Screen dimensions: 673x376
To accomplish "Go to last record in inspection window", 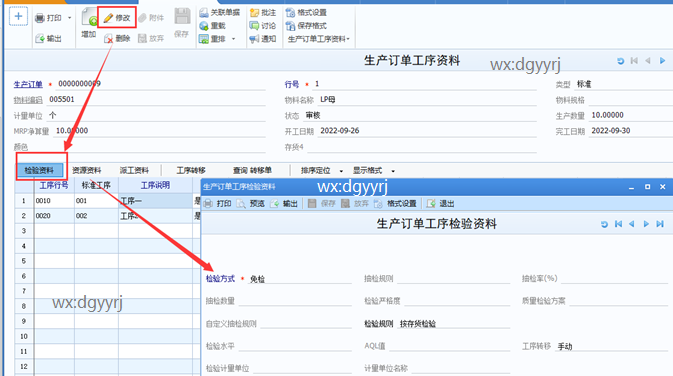I will click(x=660, y=224).
